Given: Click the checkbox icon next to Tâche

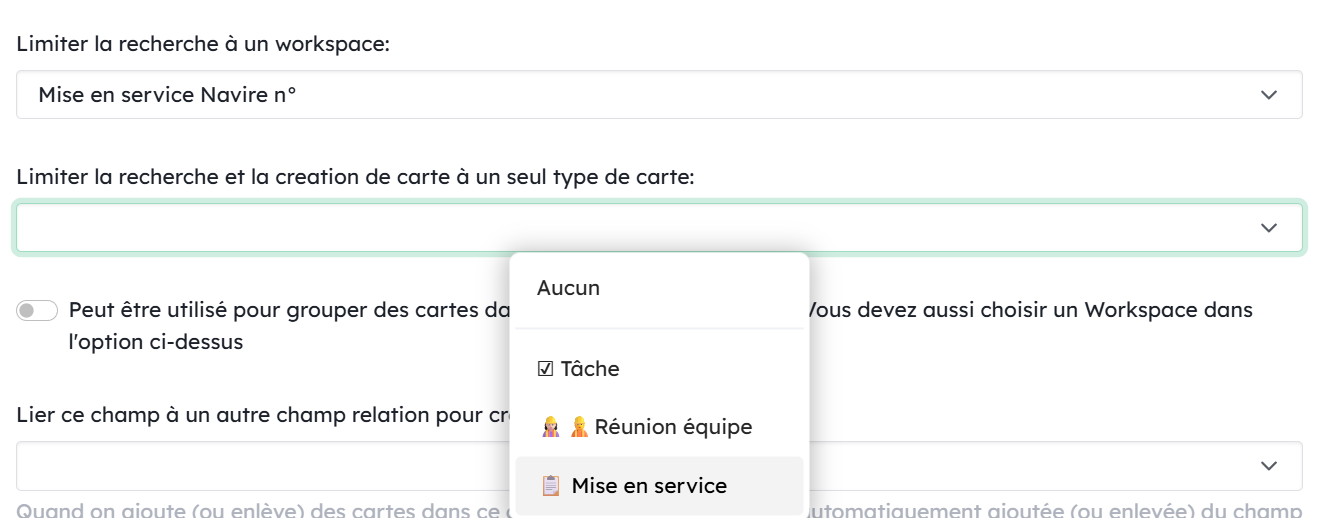Looking at the screenshot, I should 545,369.
